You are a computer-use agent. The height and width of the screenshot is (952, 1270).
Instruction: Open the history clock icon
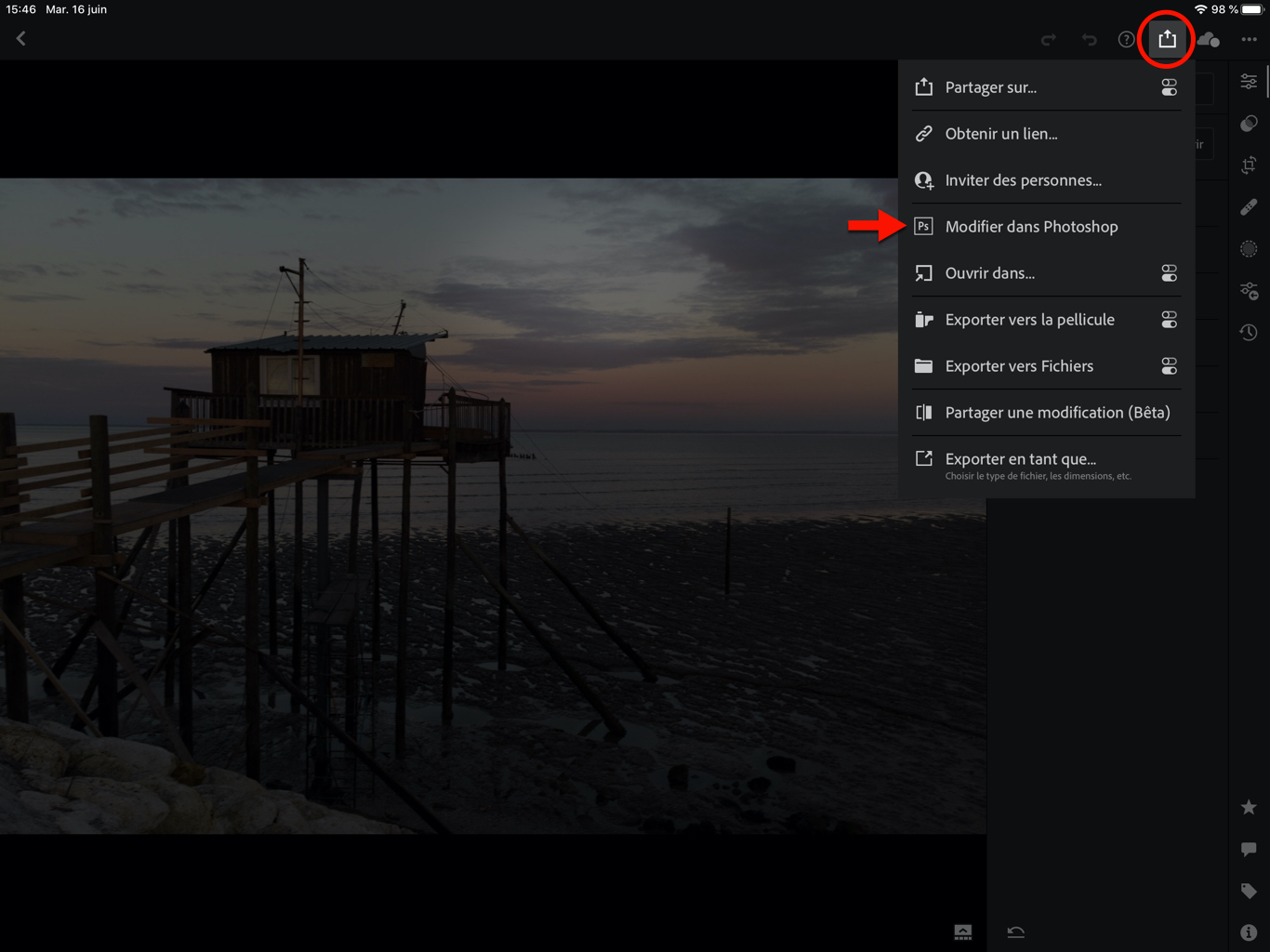pyautogui.click(x=1249, y=332)
